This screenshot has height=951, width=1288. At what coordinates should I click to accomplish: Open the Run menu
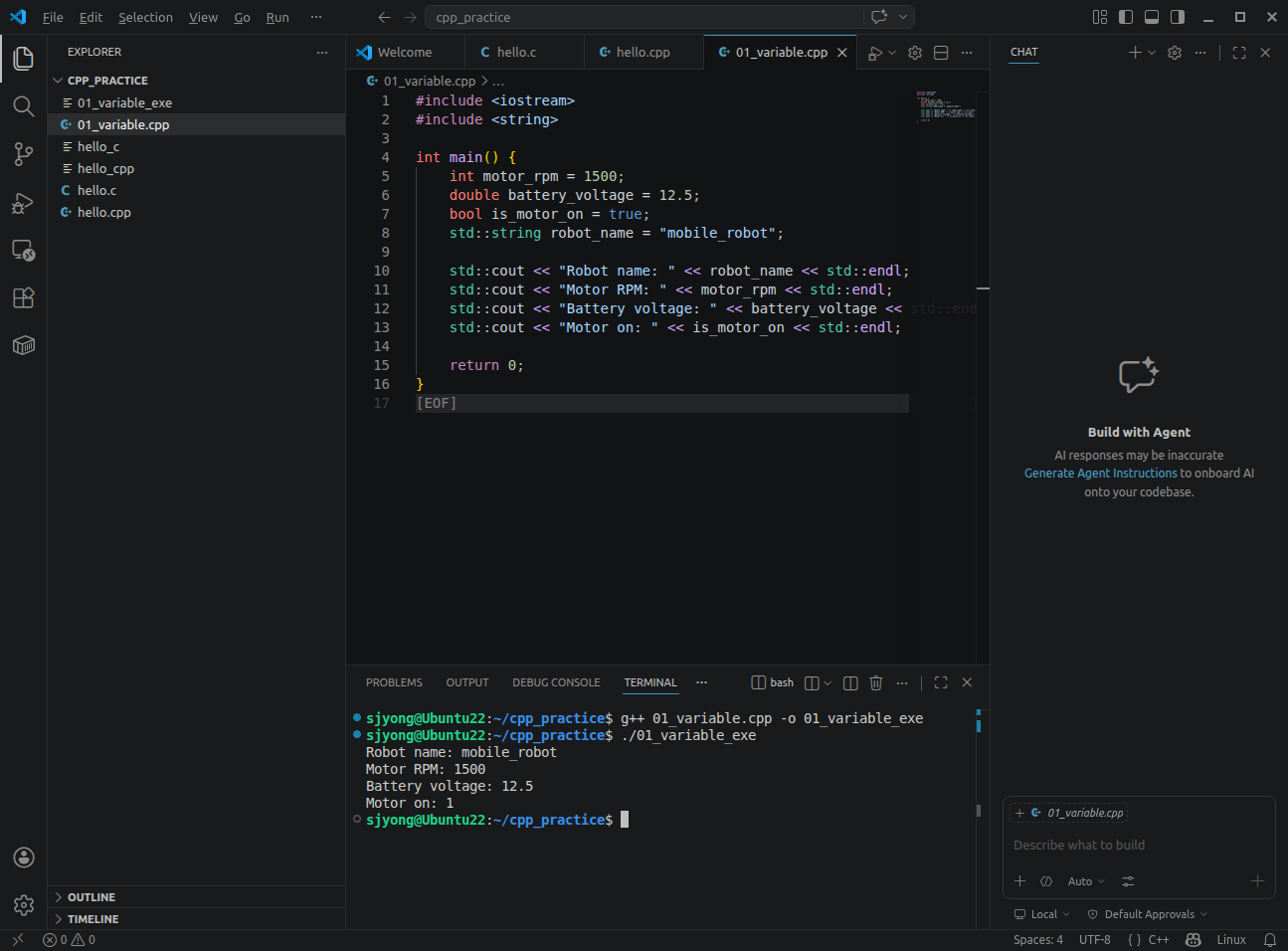[x=277, y=17]
